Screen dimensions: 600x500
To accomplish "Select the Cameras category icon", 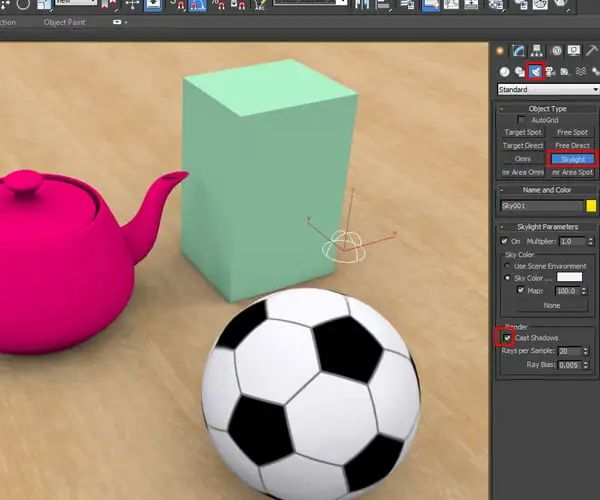I will coord(550,72).
